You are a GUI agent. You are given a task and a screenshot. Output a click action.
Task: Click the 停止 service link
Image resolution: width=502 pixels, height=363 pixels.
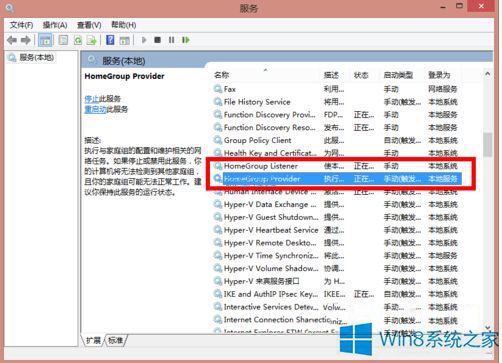92,99
